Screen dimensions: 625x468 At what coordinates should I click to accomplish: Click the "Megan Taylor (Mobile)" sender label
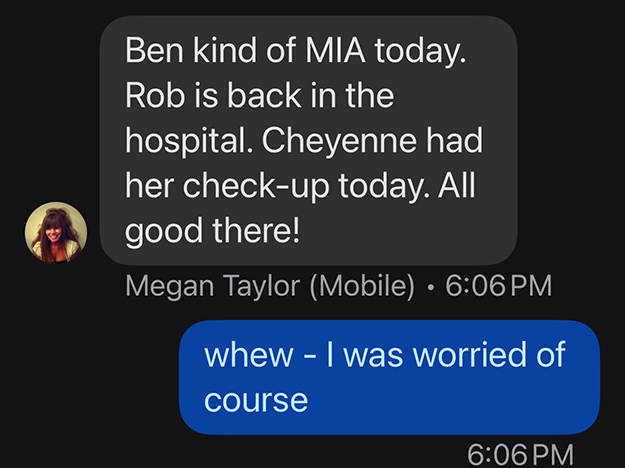(270, 286)
